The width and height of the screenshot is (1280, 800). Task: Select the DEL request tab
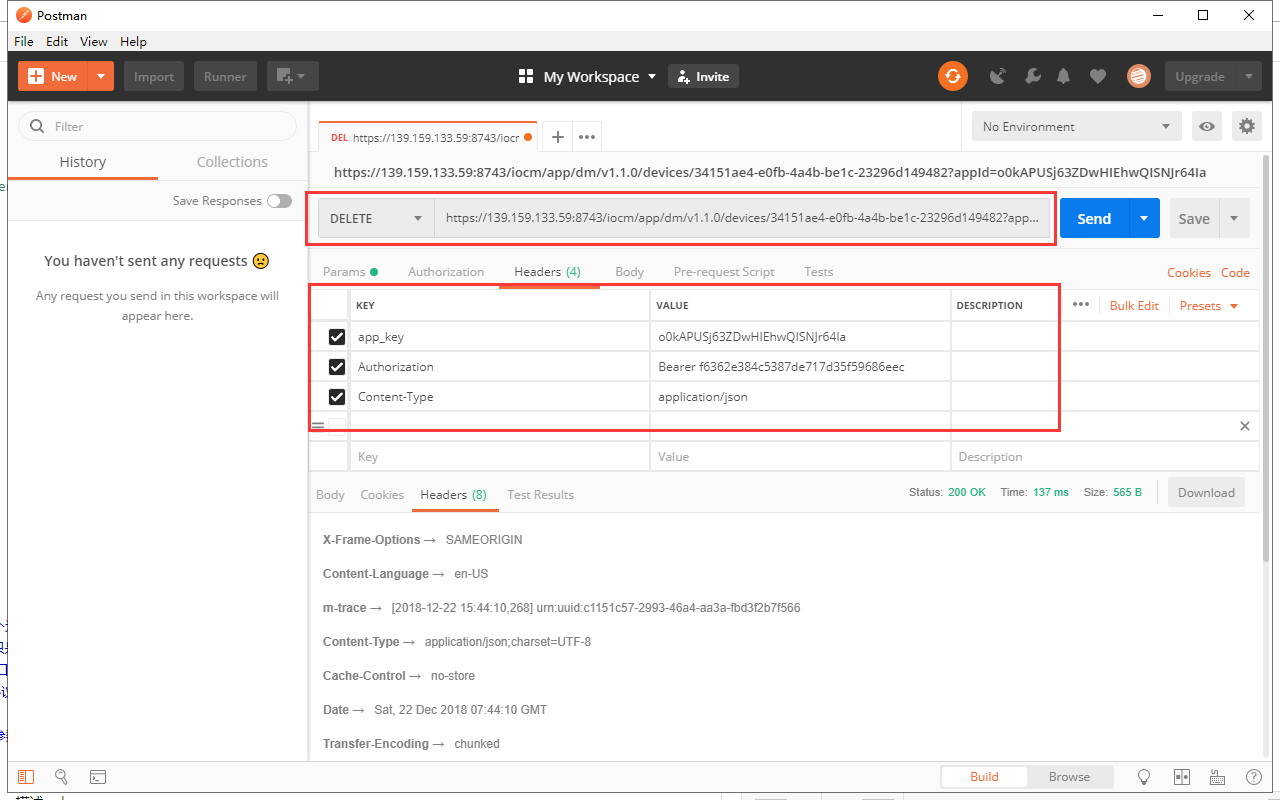click(430, 137)
